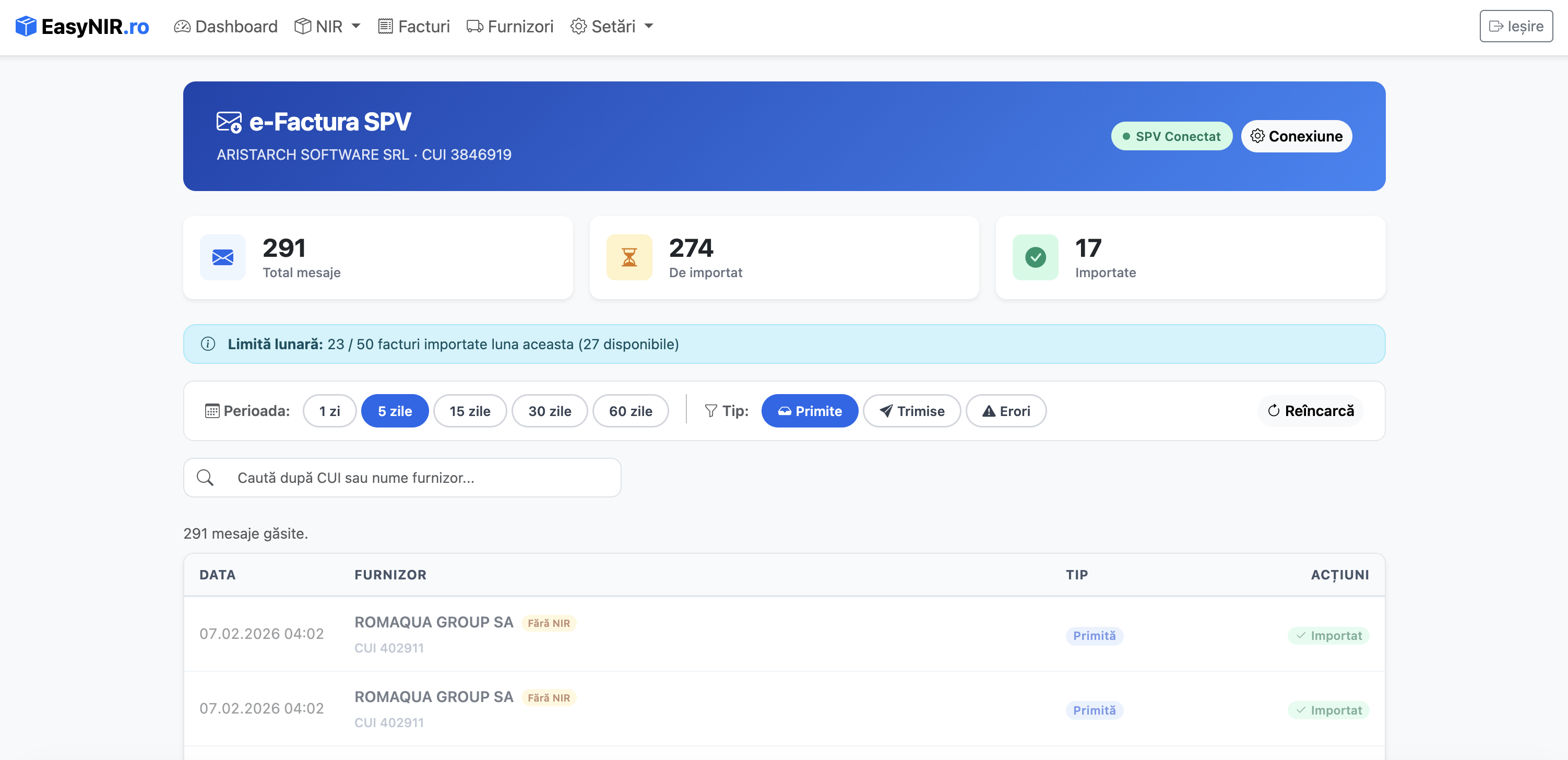1568x760 pixels.
Task: Click the first ROMAQUA GROUP SA name
Action: pyautogui.click(x=434, y=623)
